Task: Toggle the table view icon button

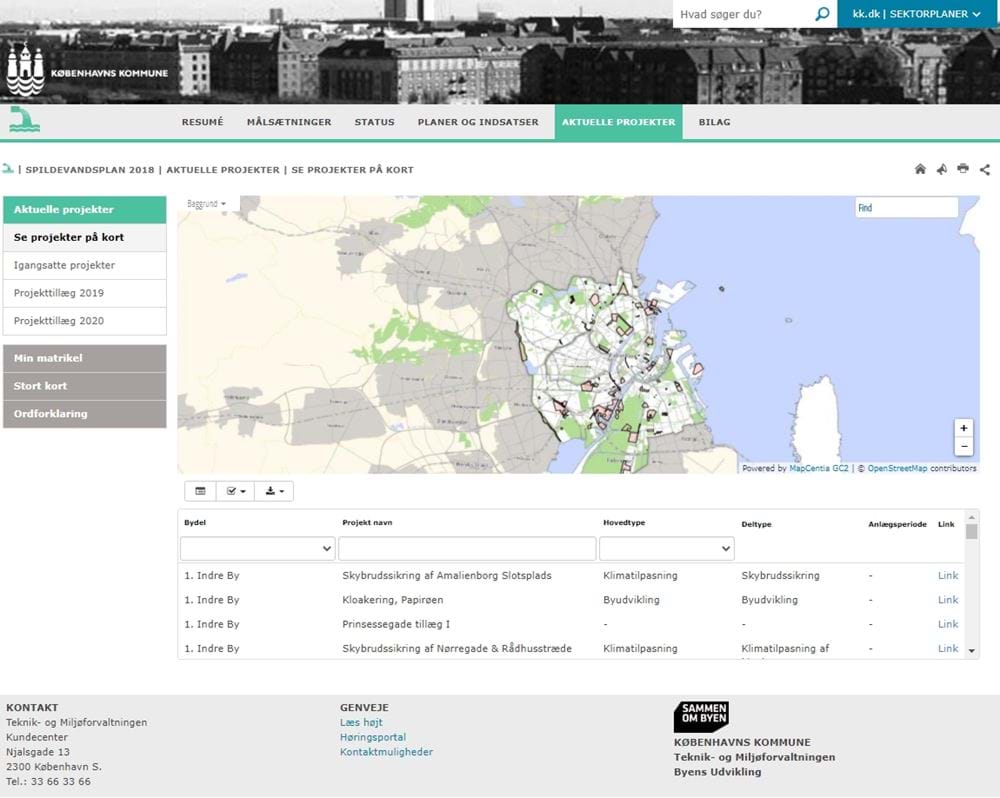Action: pos(200,491)
